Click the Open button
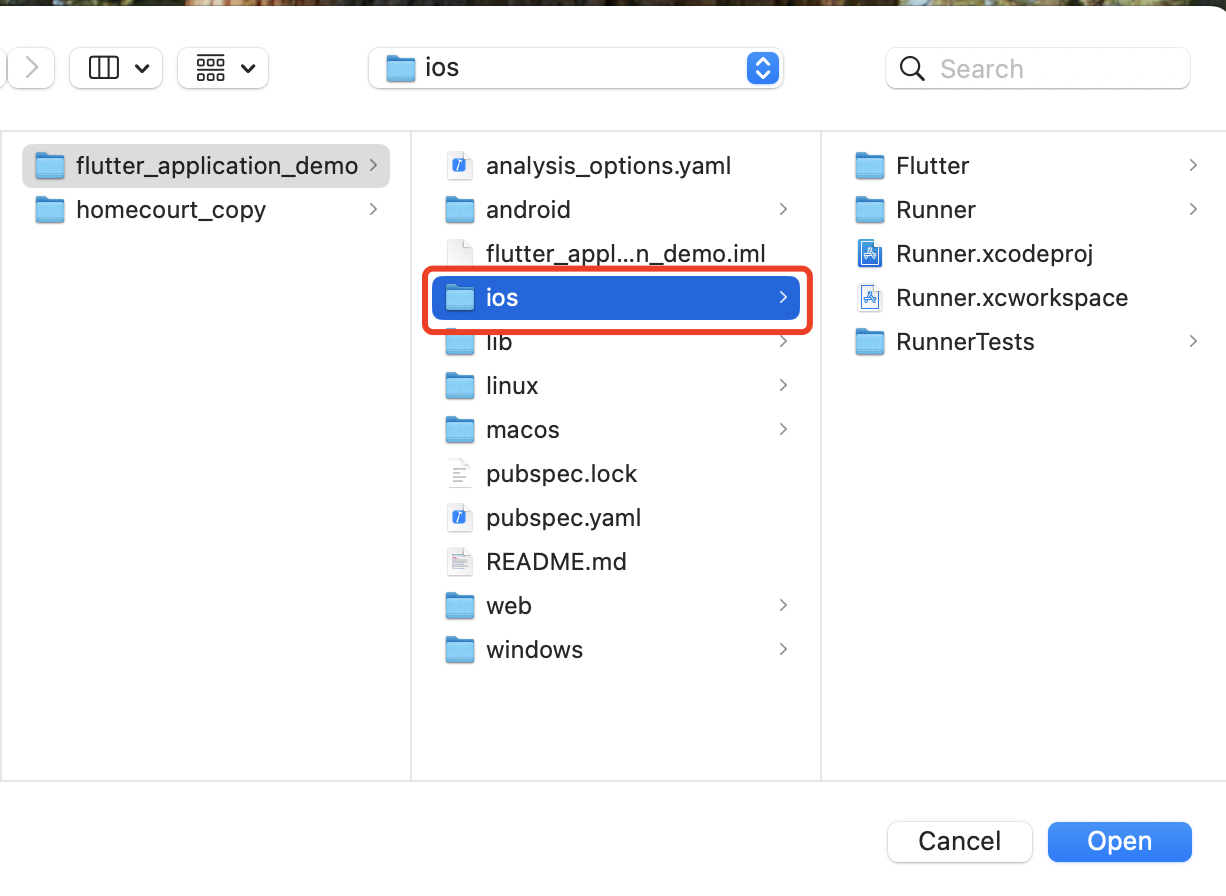 click(x=1120, y=842)
